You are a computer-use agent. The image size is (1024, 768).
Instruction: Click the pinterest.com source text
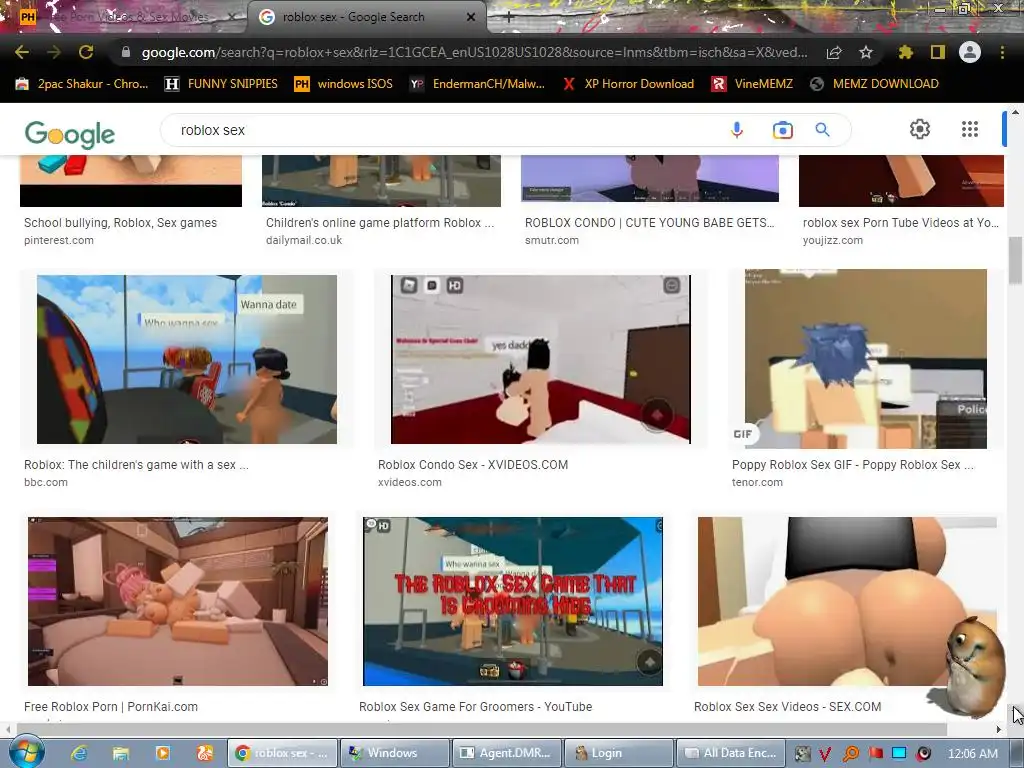coord(59,240)
